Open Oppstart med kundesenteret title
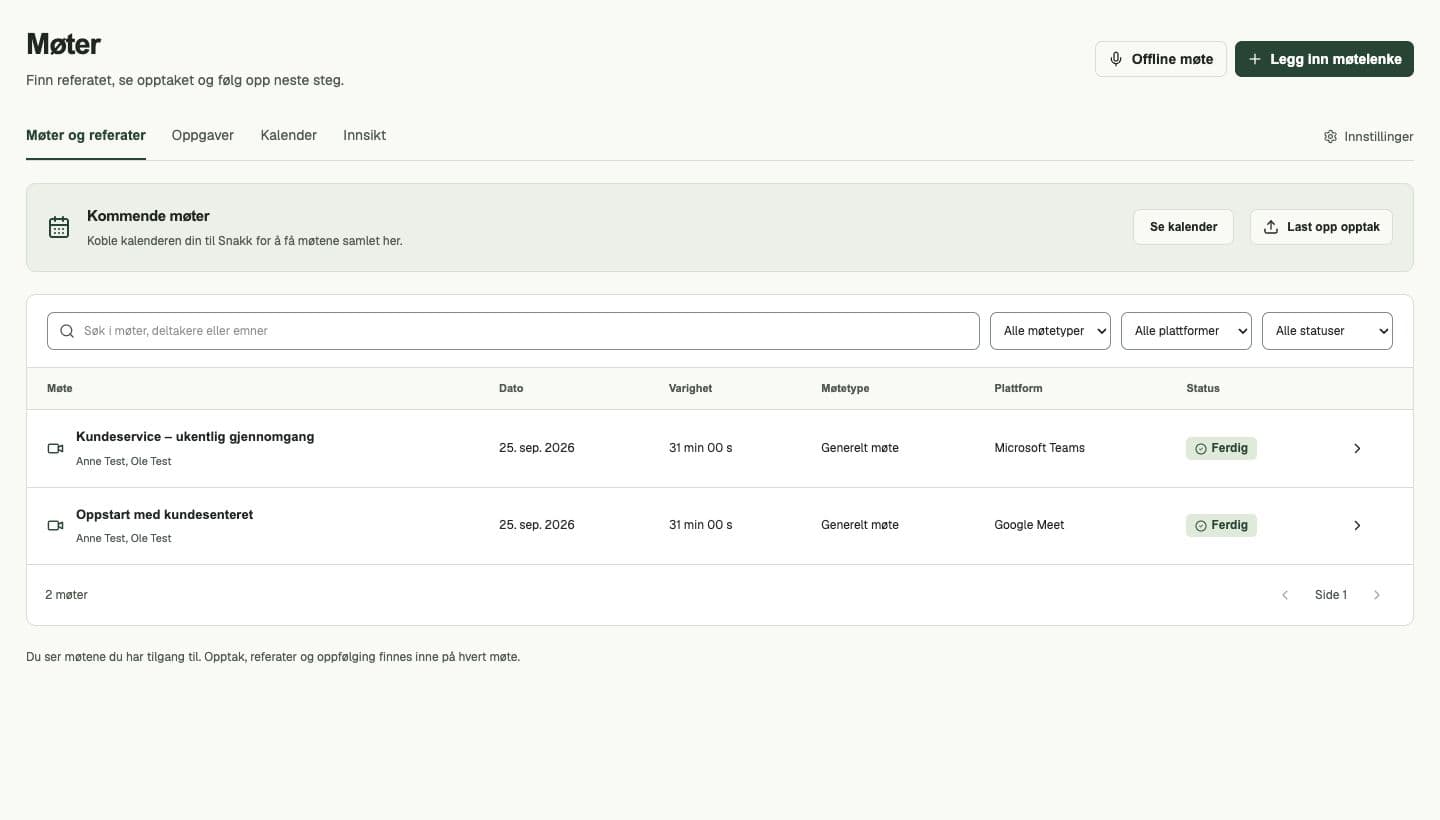Image resolution: width=1440 pixels, height=820 pixels. 165,514
